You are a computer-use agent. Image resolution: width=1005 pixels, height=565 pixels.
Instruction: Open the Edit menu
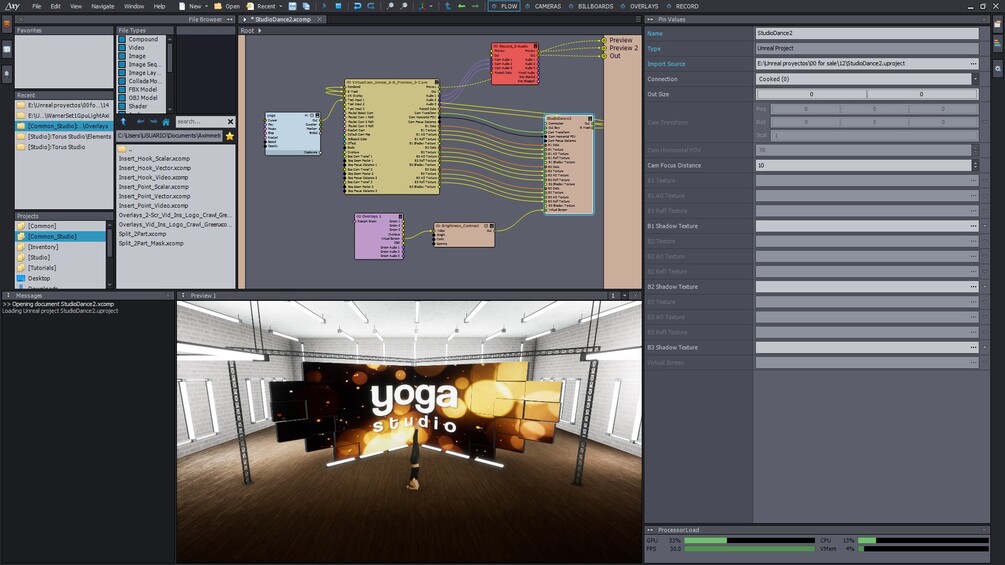[56, 6]
